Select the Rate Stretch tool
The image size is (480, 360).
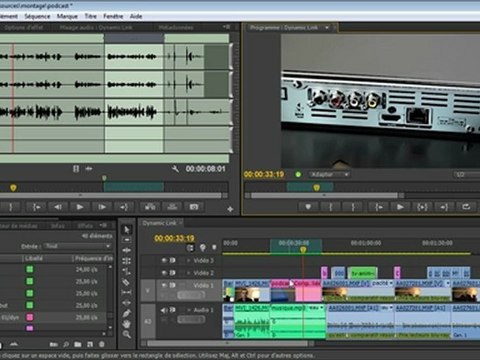(127, 271)
